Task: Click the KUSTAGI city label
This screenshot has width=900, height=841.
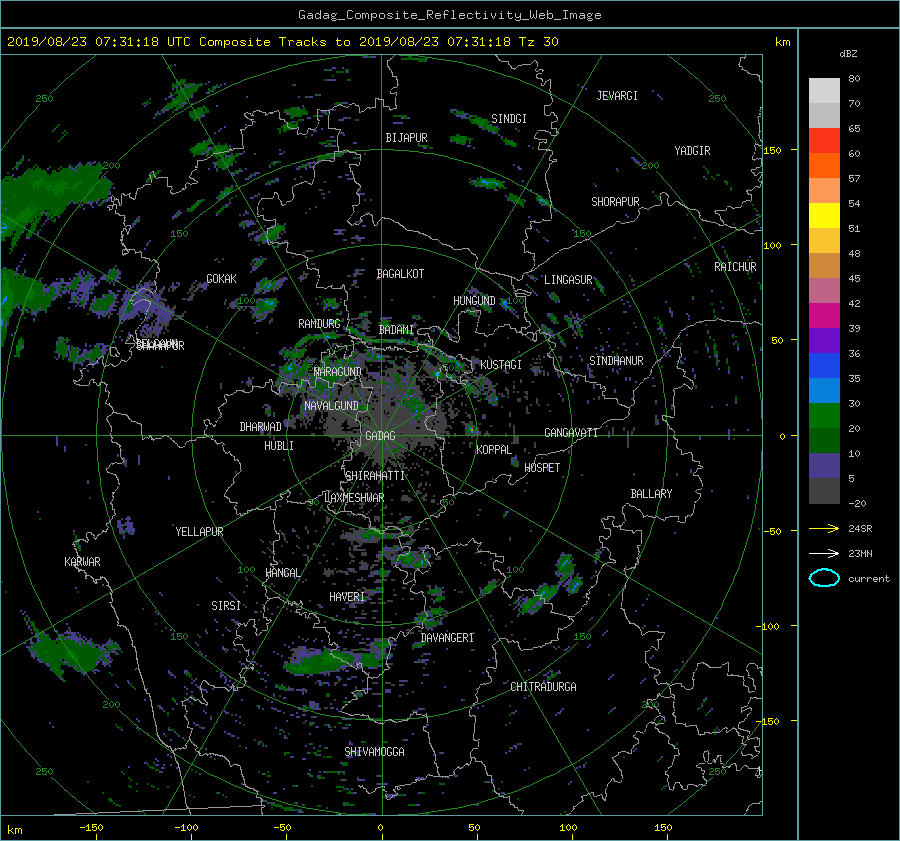Action: 501,365
